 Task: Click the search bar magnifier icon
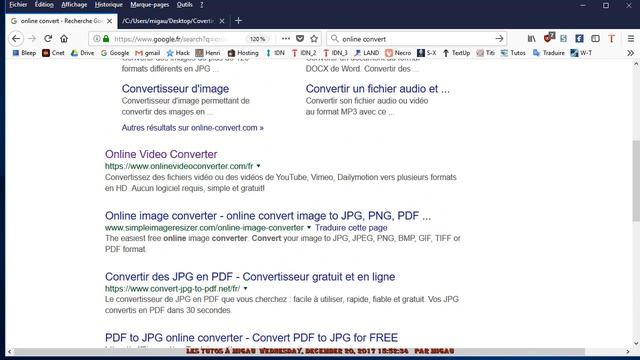point(335,39)
